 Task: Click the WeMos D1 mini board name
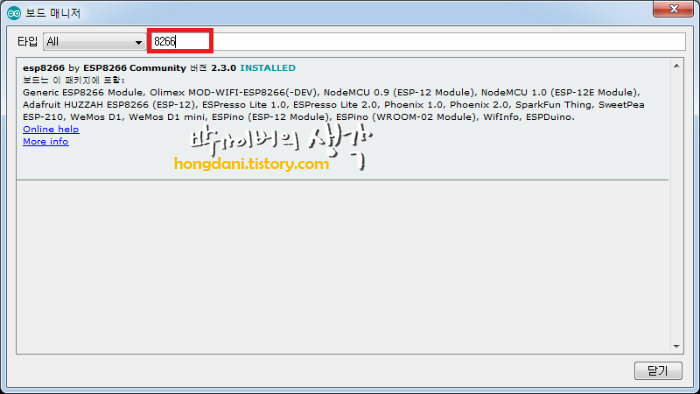[x=167, y=117]
